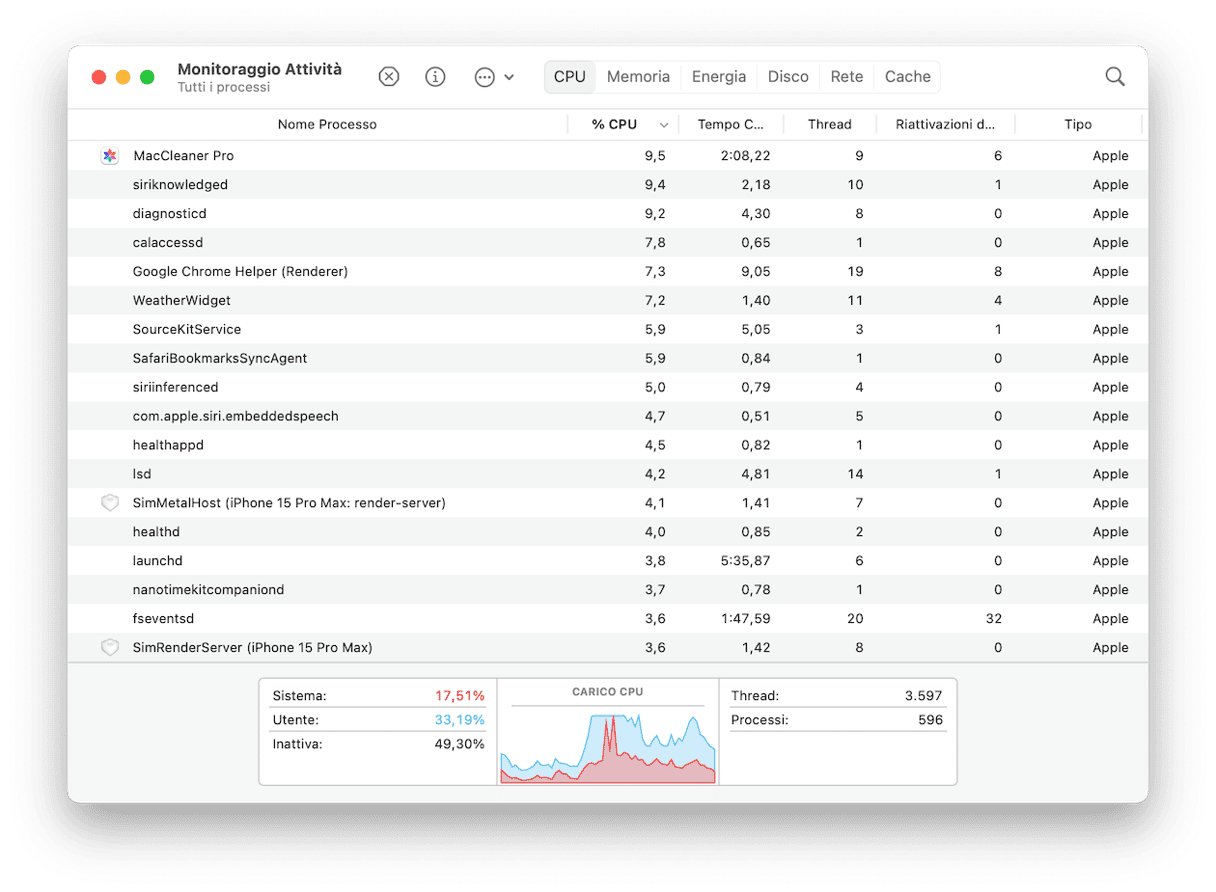This screenshot has width=1216, height=892.
Task: Click the 9,5 CPU percentage value
Action: coord(655,156)
